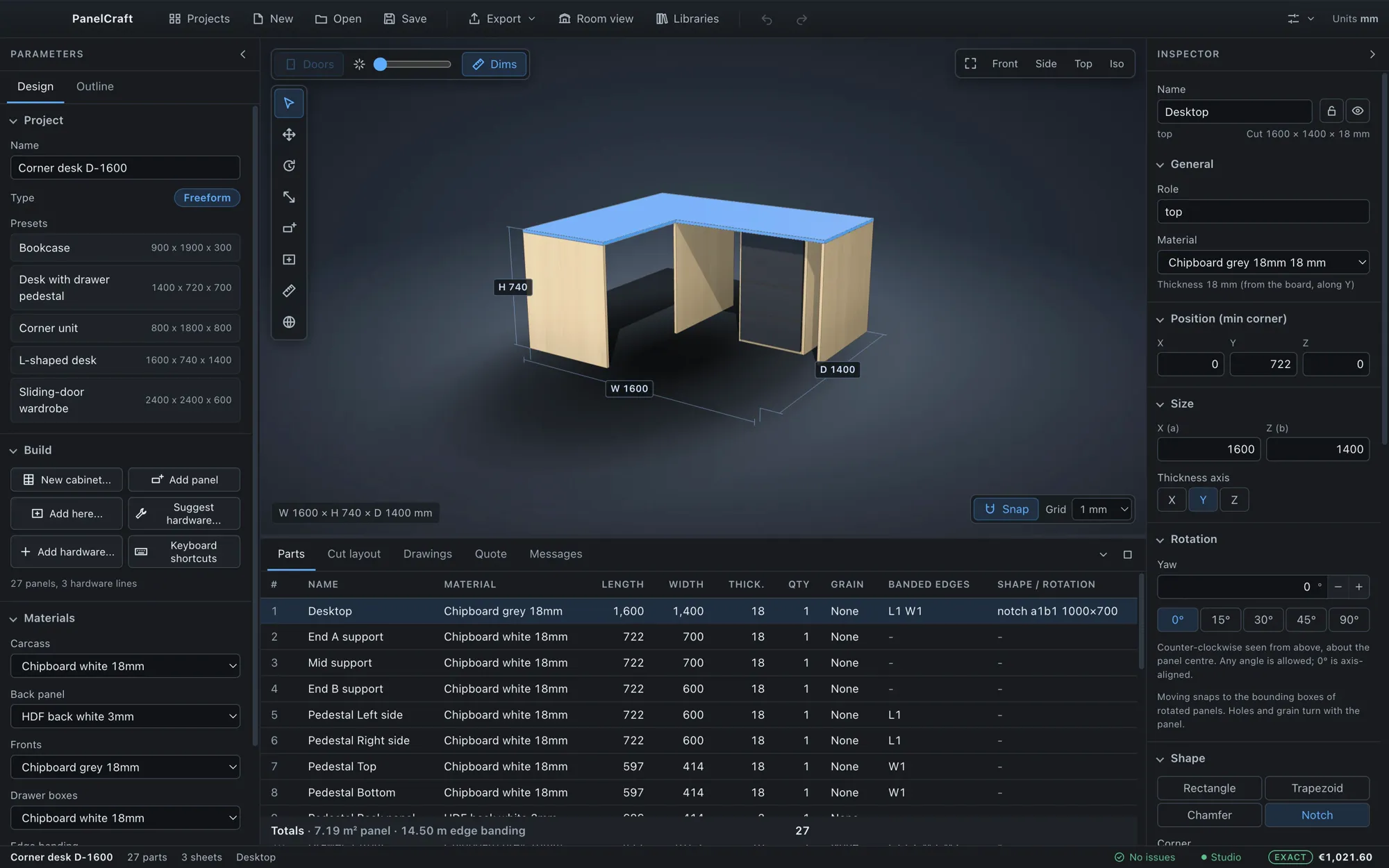Open view settings sliders icon in top bar
Viewport: 1389px width, 868px height.
tap(1299, 19)
